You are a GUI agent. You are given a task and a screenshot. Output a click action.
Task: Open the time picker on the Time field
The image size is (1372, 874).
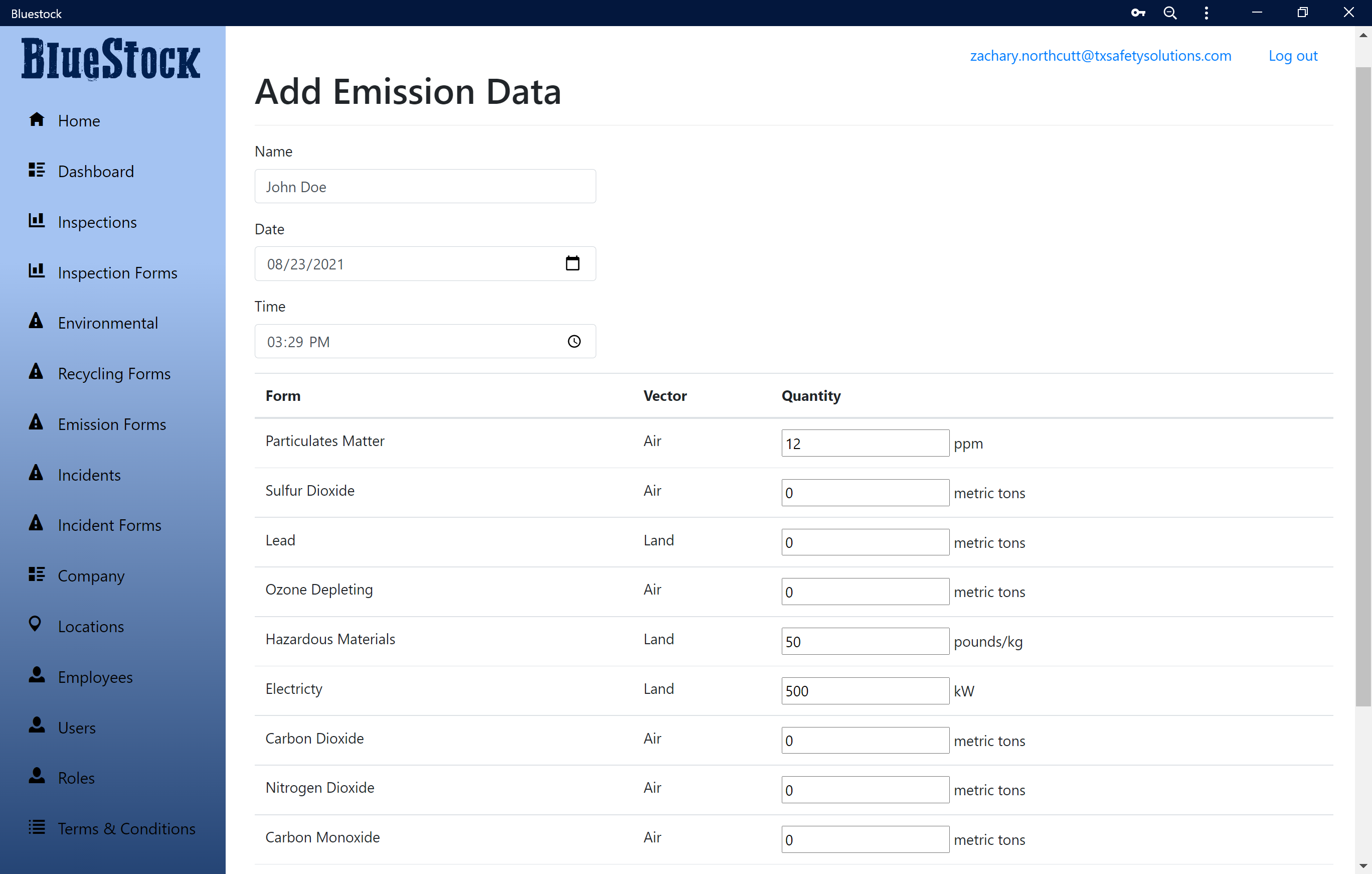[x=573, y=341]
